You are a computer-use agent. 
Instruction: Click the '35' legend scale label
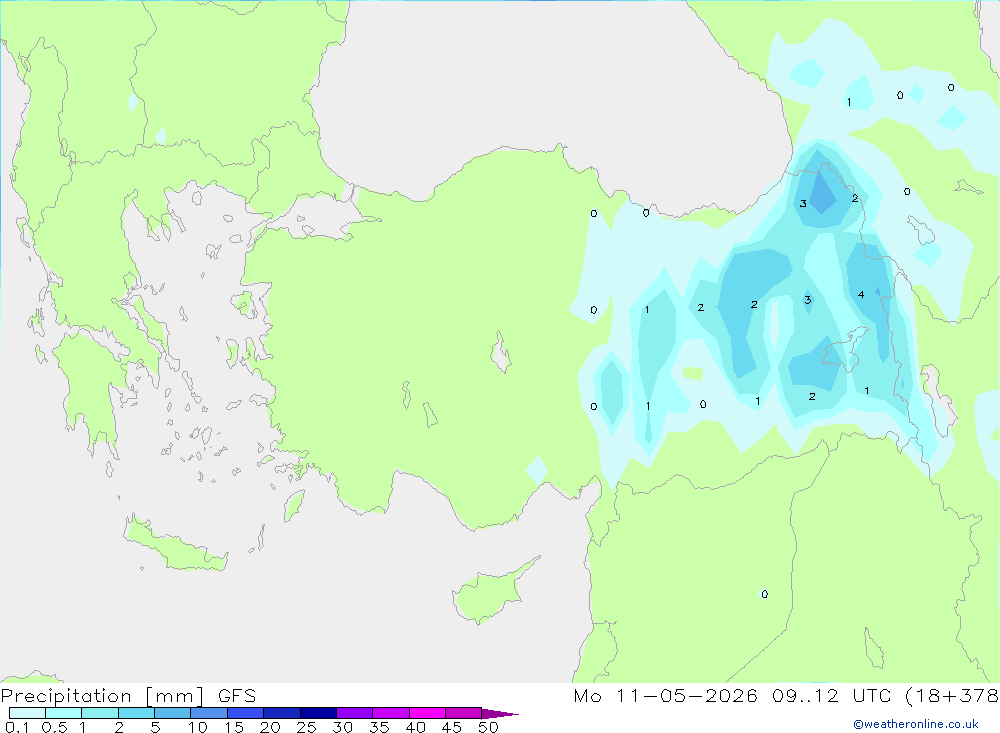(379, 727)
